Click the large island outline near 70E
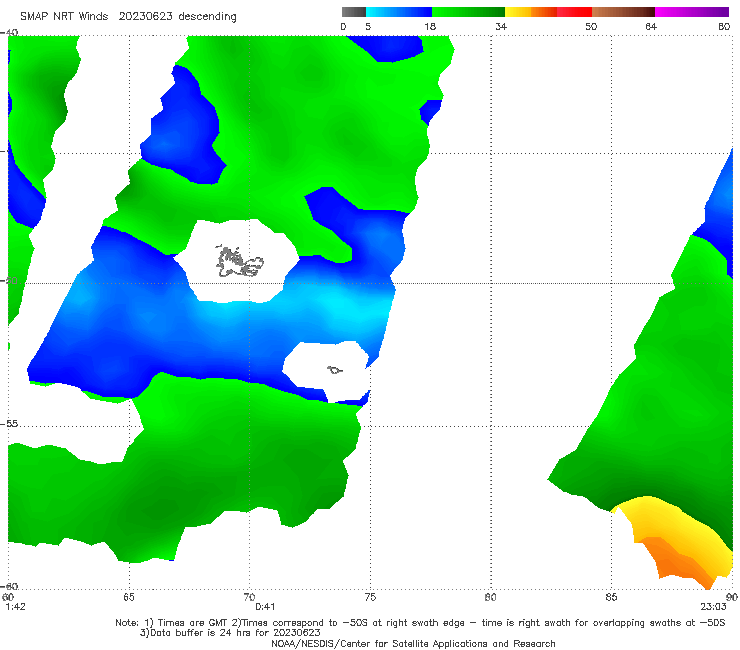Viewport: 740px width, 650px height. [239, 262]
